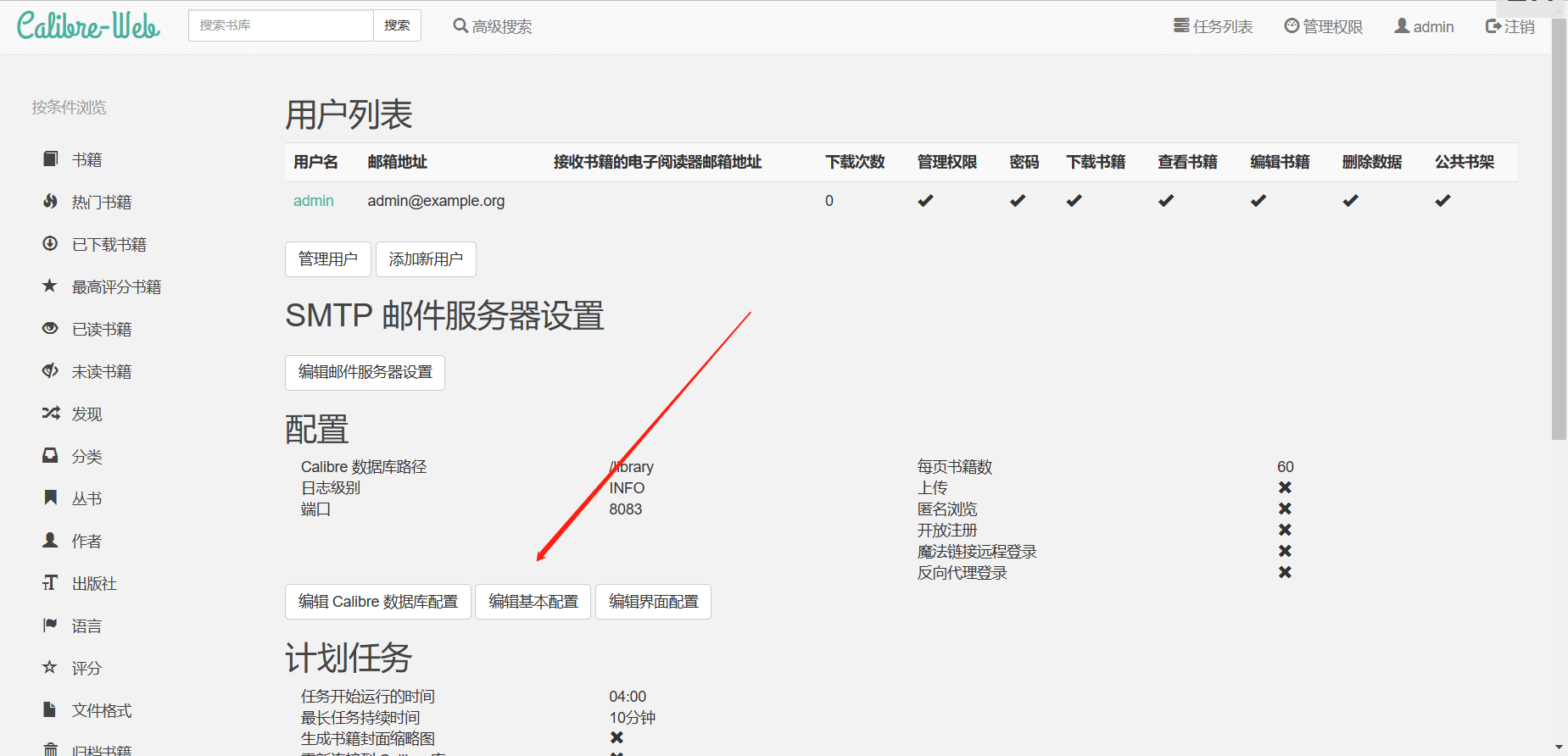Open 热门书籍 hot books list
Image resolution: width=1568 pixels, height=756 pixels.
pos(102,202)
